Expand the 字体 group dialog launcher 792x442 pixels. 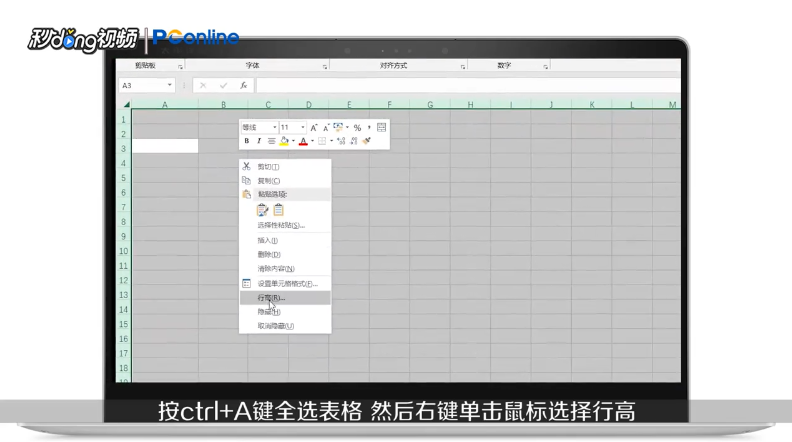click(324, 67)
